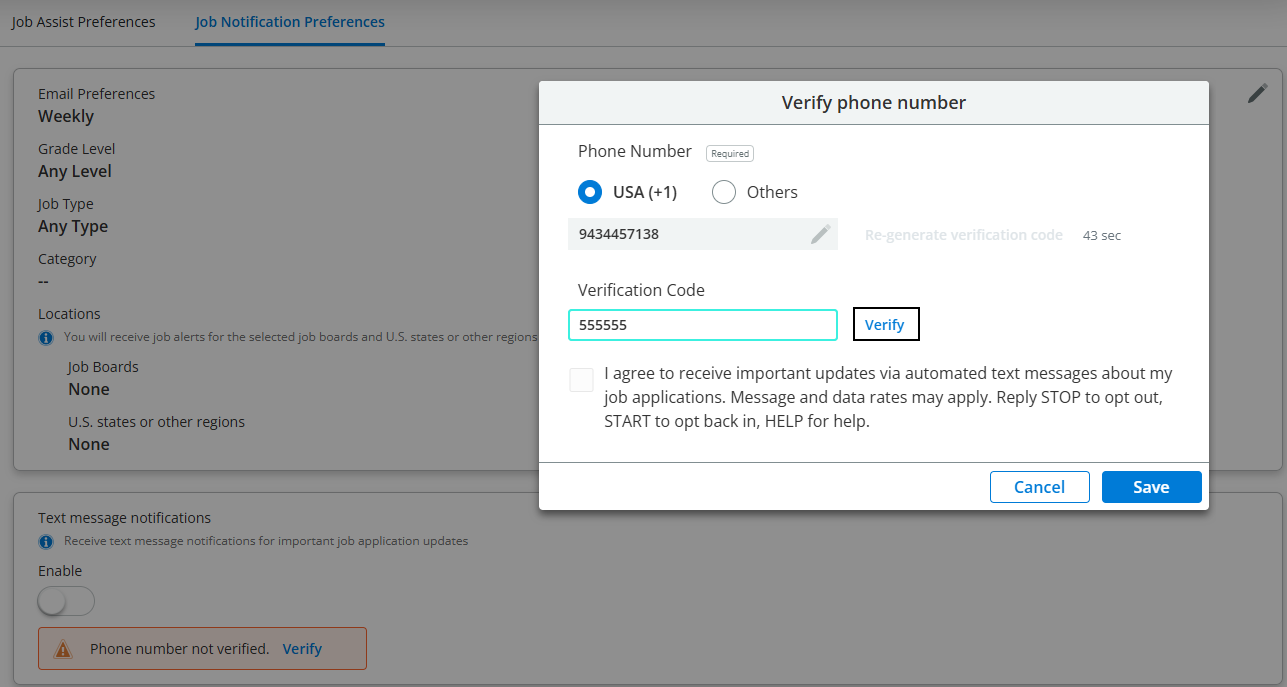Click the 43 sec countdown text
Image resolution: width=1287 pixels, height=687 pixels.
coord(1102,236)
